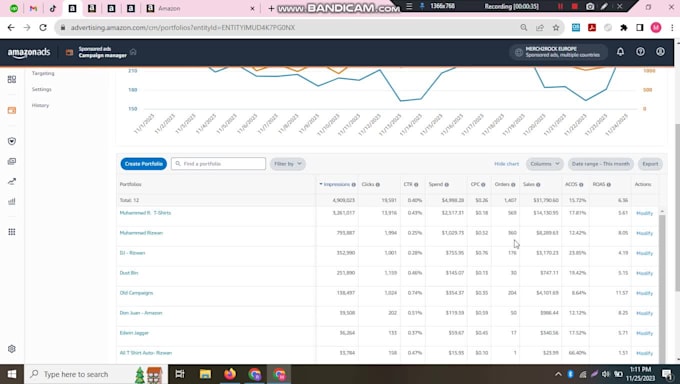Select History in the side menu

coord(40,105)
